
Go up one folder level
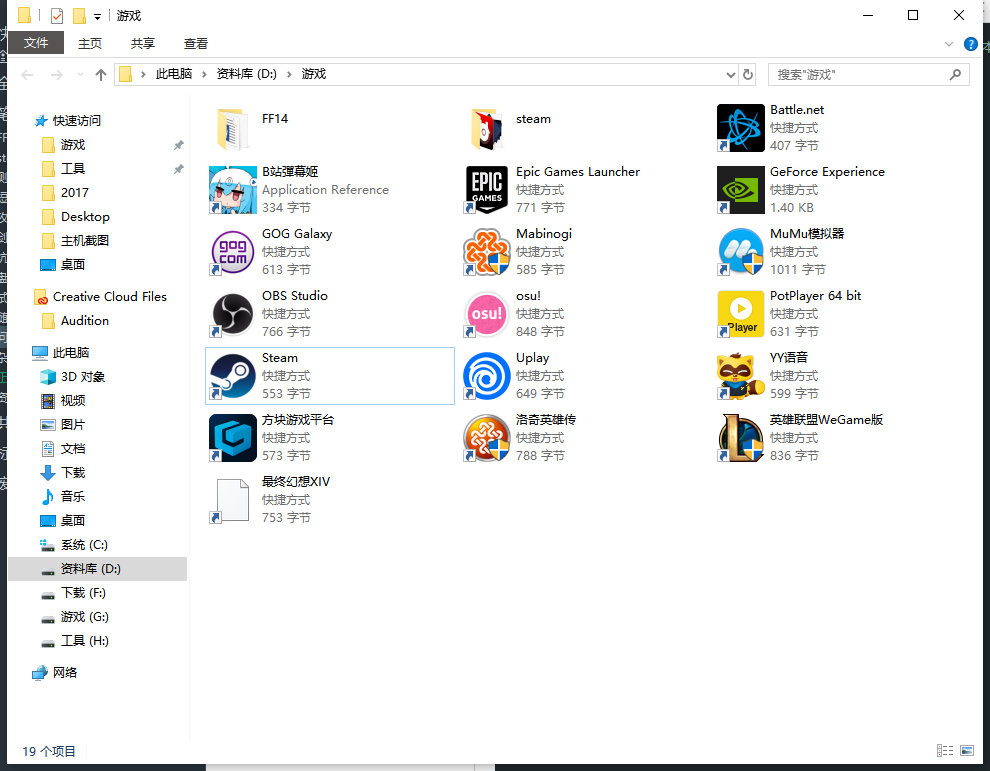[100, 75]
